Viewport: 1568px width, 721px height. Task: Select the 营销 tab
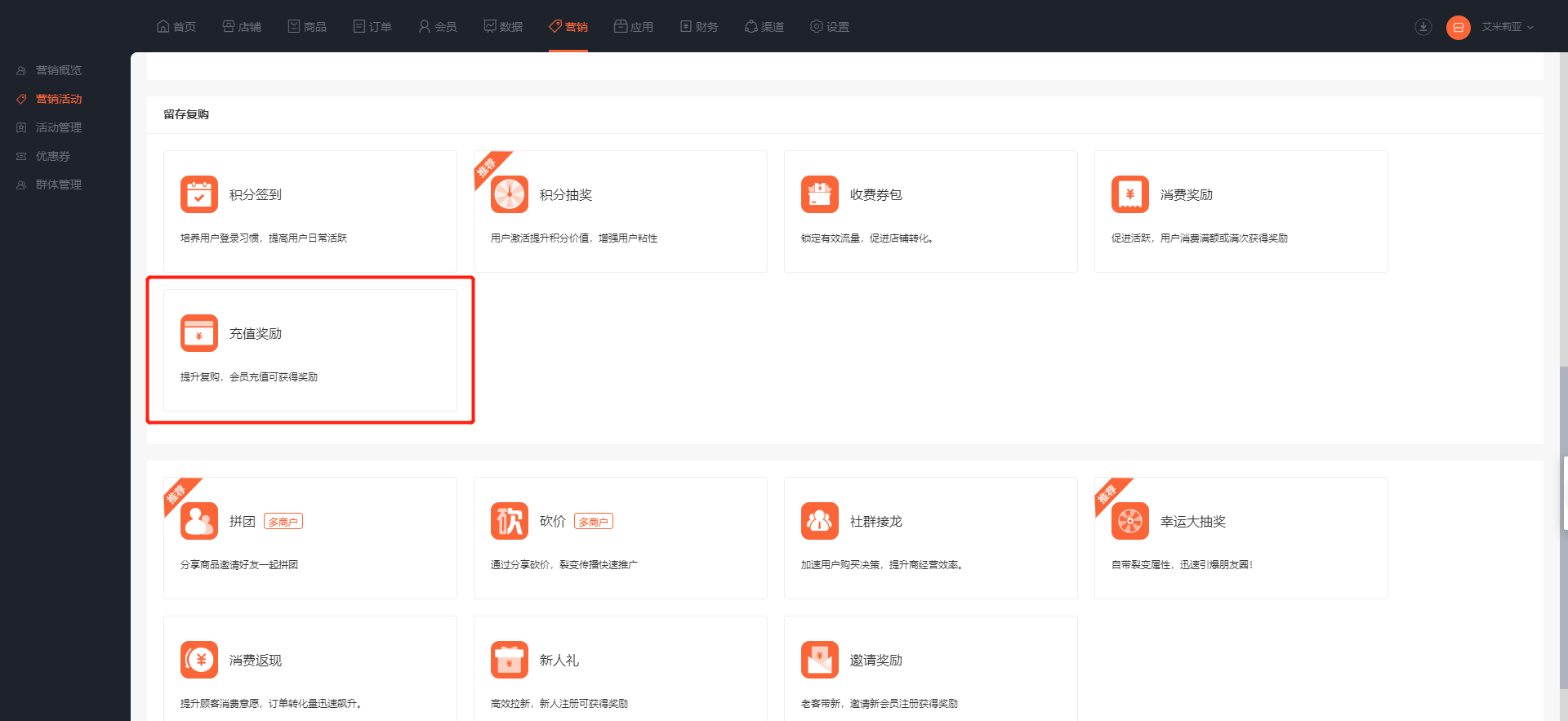coord(568,27)
